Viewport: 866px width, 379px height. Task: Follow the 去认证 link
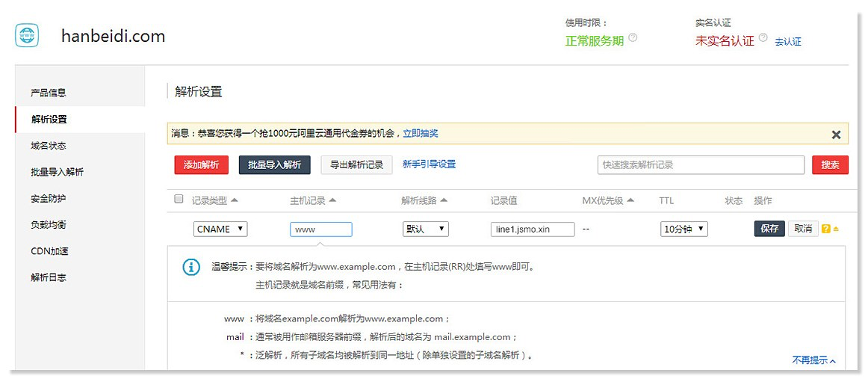click(x=788, y=41)
